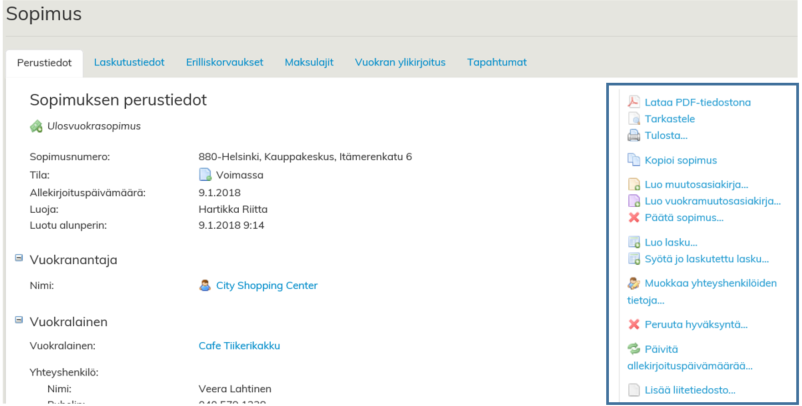Click the magnifier icon next to Tarkastele
The height and width of the screenshot is (406, 802).
coord(633,119)
